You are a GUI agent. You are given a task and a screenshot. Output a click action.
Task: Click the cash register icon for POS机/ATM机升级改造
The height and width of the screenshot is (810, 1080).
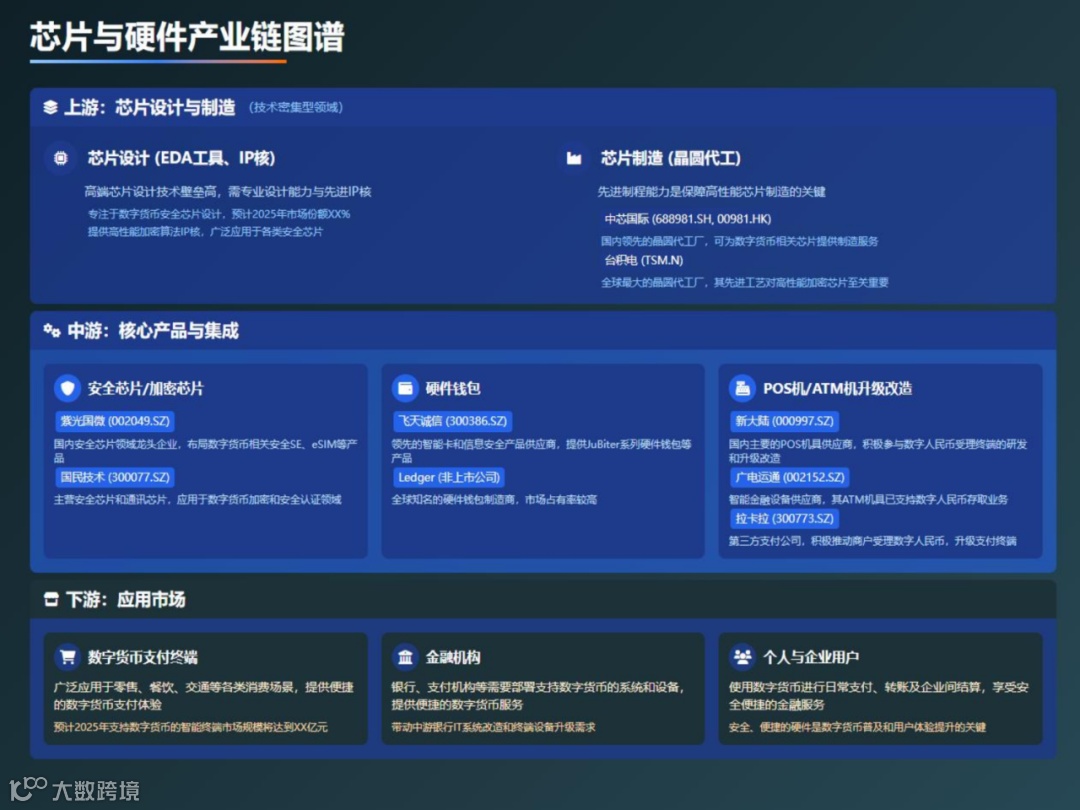pyautogui.click(x=742, y=388)
